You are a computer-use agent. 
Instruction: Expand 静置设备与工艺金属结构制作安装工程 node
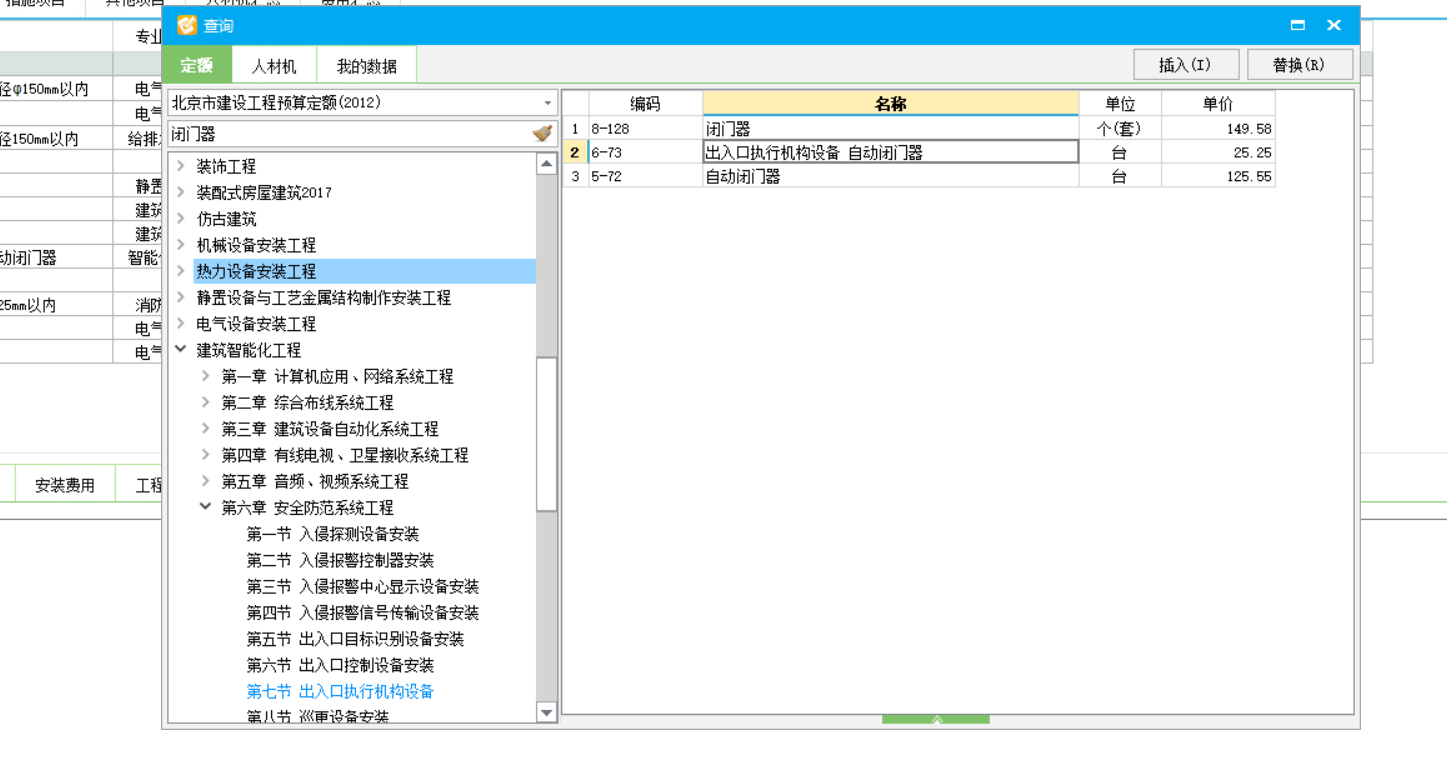click(x=181, y=297)
